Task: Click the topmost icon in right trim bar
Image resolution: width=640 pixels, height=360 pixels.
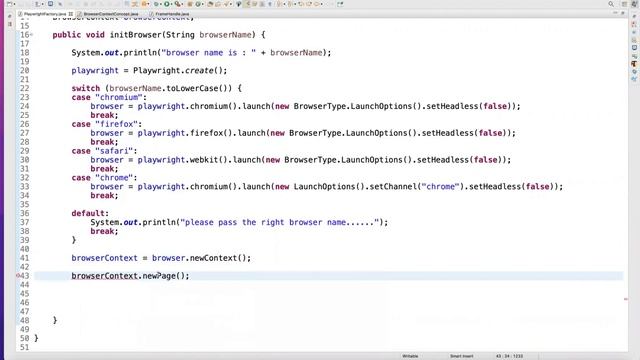Action: [x=634, y=16]
